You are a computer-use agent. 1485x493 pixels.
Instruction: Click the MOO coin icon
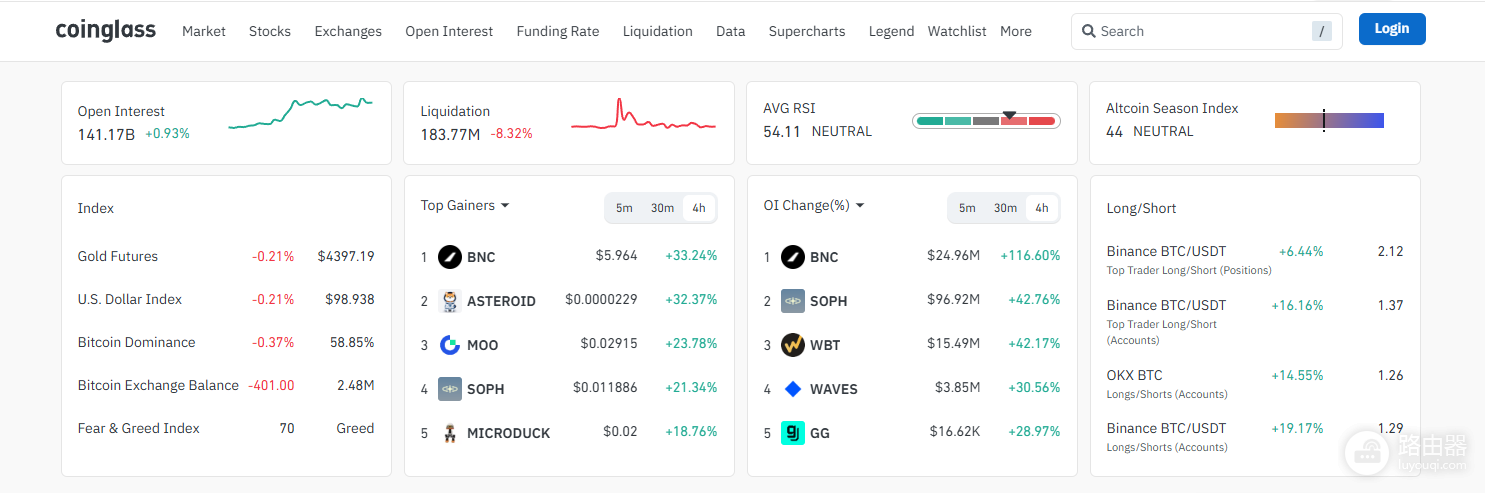click(450, 345)
